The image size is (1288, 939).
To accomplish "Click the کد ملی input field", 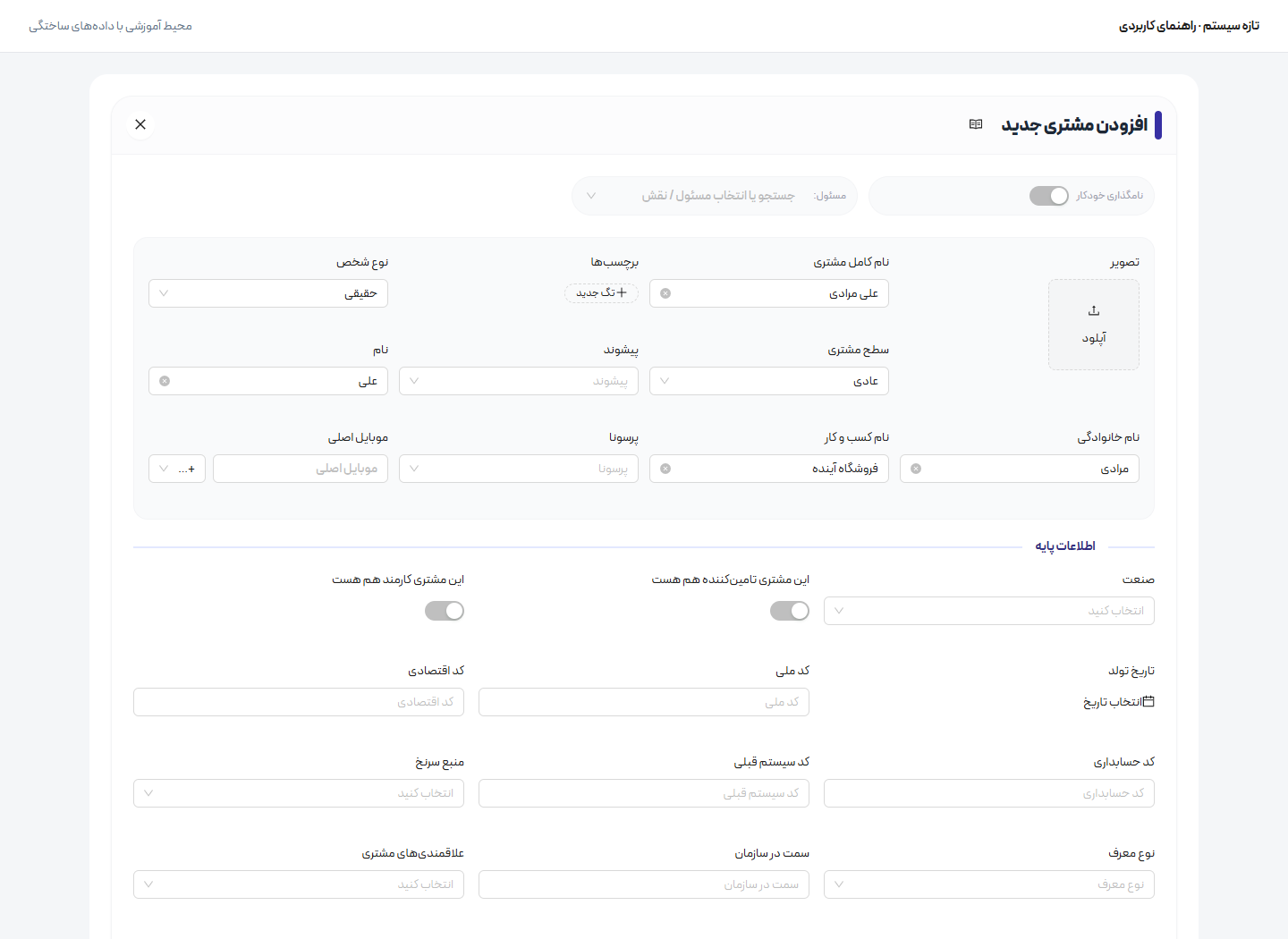I will pyautogui.click(x=644, y=702).
